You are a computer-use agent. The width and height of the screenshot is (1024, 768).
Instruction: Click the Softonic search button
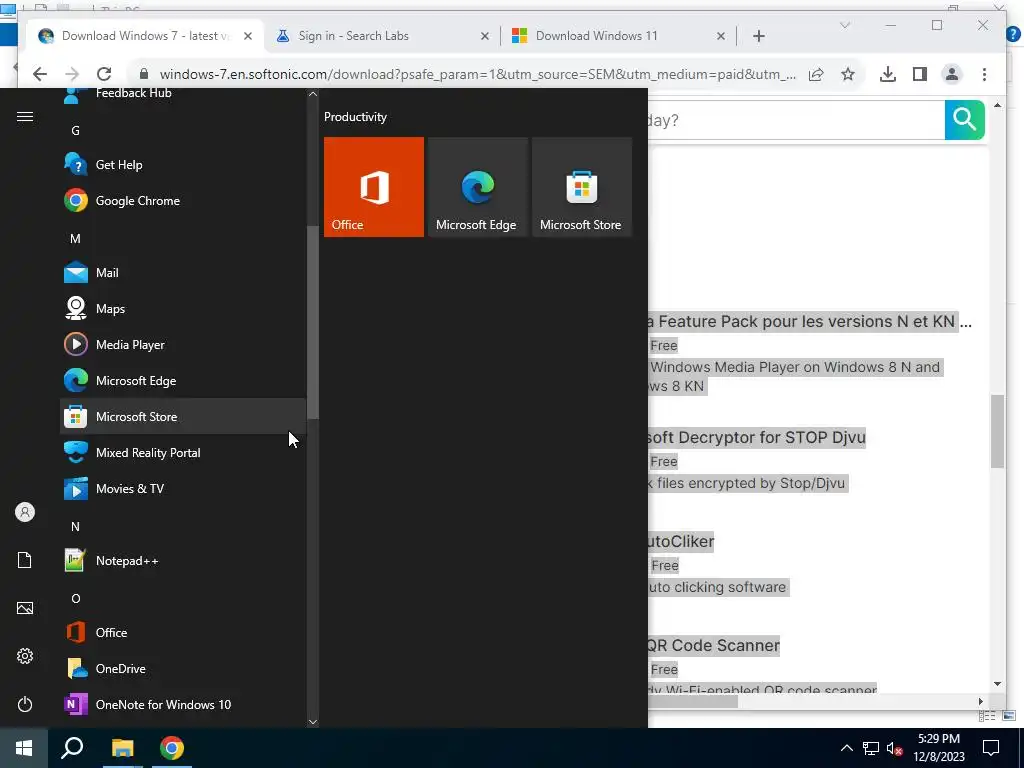pos(965,120)
